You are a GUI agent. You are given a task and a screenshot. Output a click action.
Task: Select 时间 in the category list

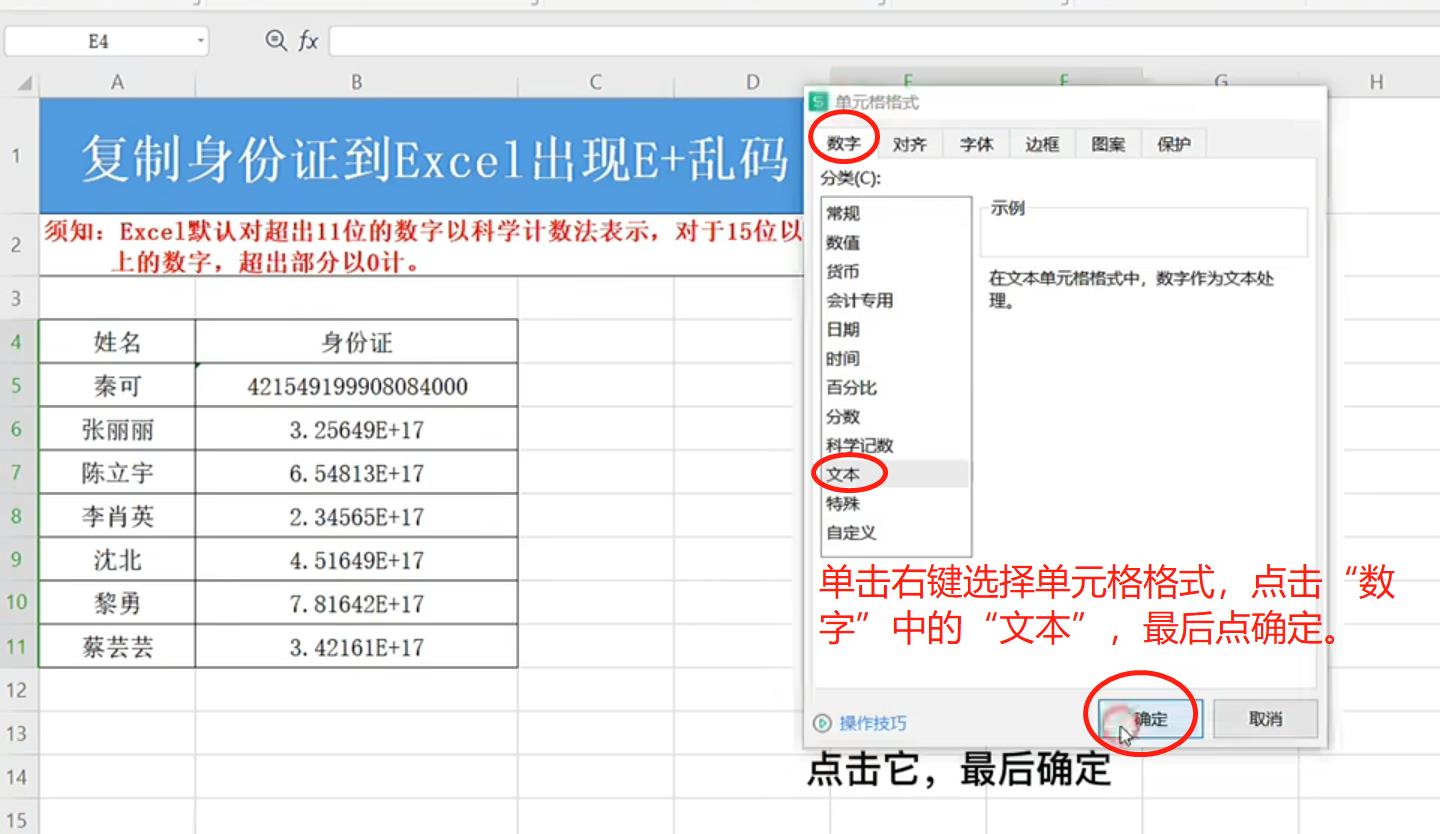[895, 358]
